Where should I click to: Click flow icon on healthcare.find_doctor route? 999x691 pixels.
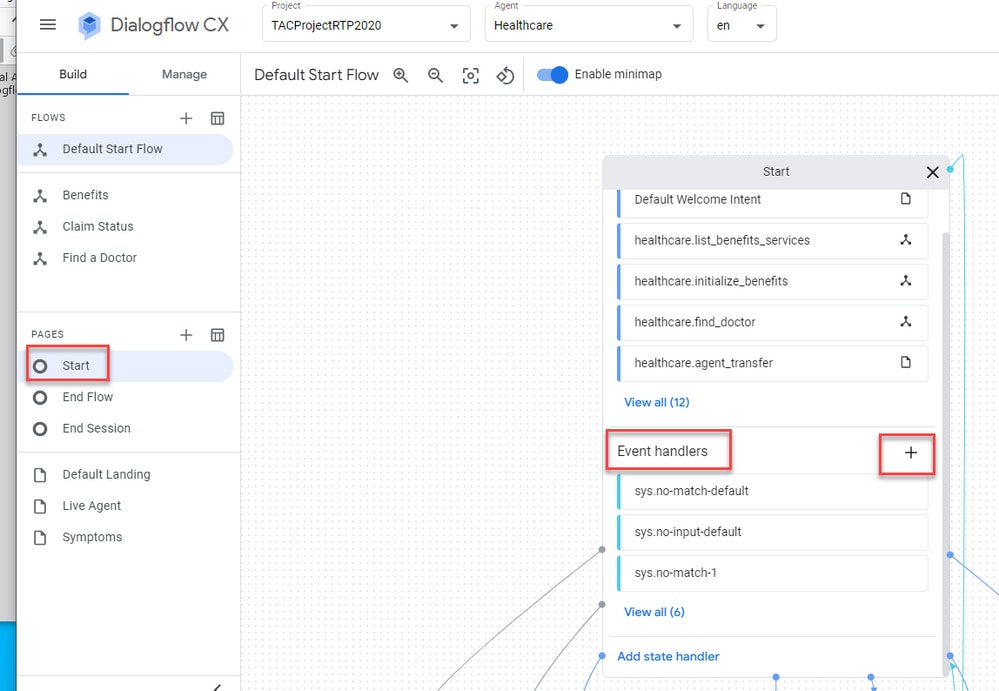tap(905, 322)
